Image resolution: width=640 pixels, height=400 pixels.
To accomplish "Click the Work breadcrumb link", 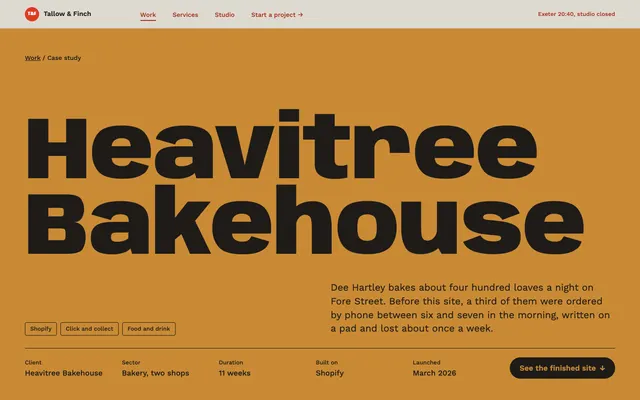I will (33, 58).
